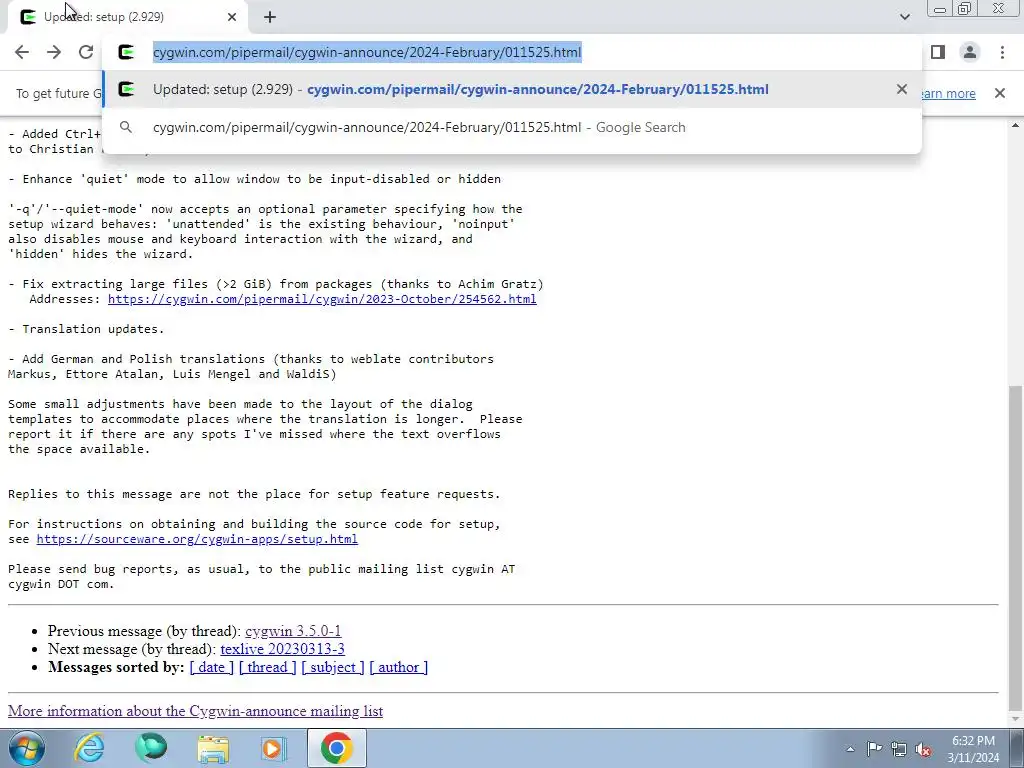
Task: Open the green-blue orb taskbar application
Action: coord(151,748)
